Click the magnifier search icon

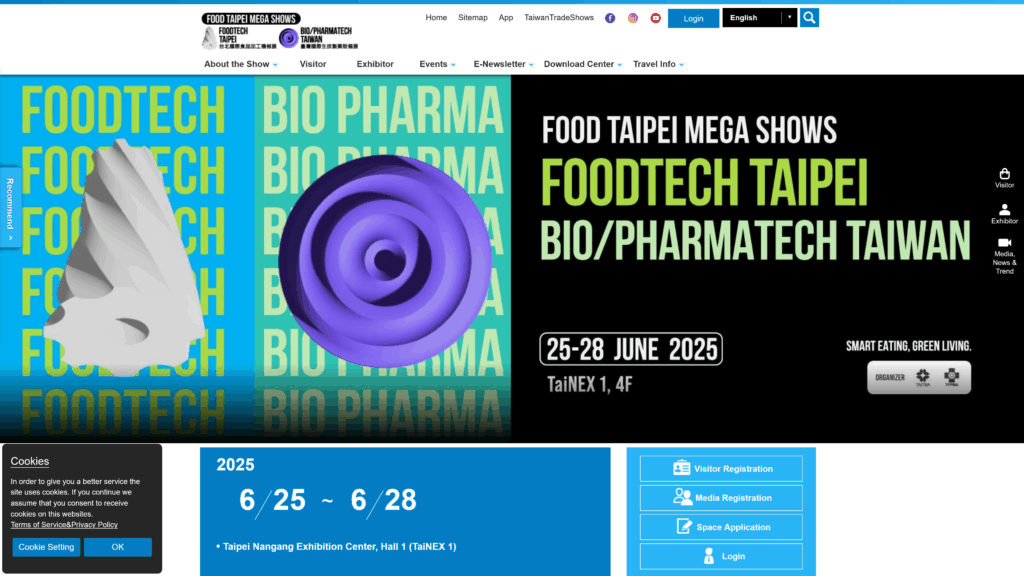tap(809, 18)
